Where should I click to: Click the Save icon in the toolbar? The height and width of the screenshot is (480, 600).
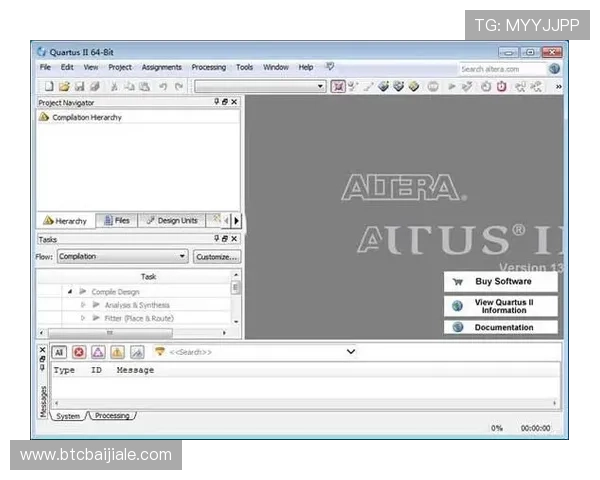point(79,87)
